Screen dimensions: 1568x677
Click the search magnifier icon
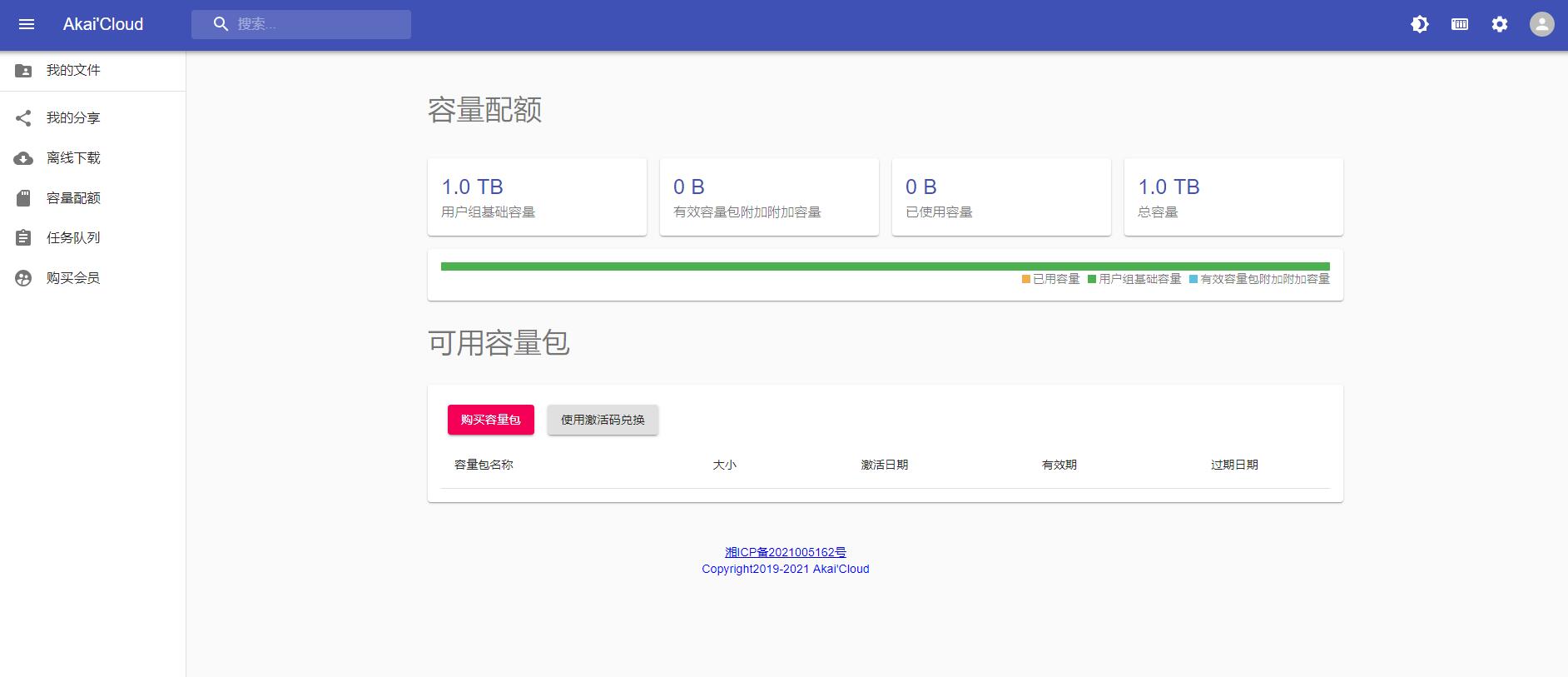[221, 24]
